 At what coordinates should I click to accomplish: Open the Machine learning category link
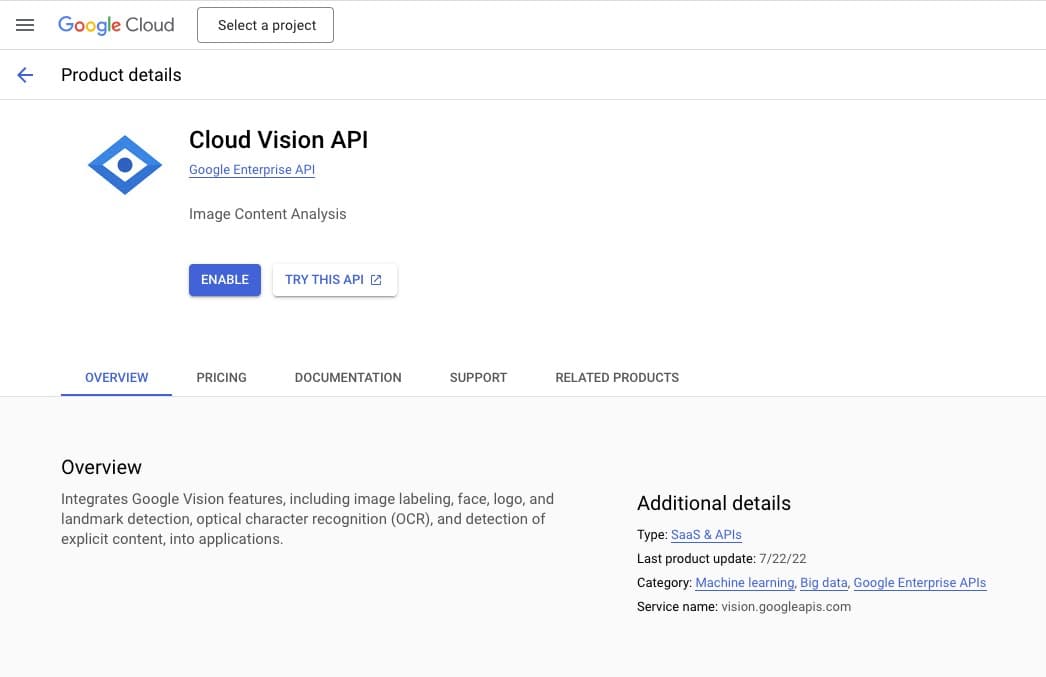[744, 583]
